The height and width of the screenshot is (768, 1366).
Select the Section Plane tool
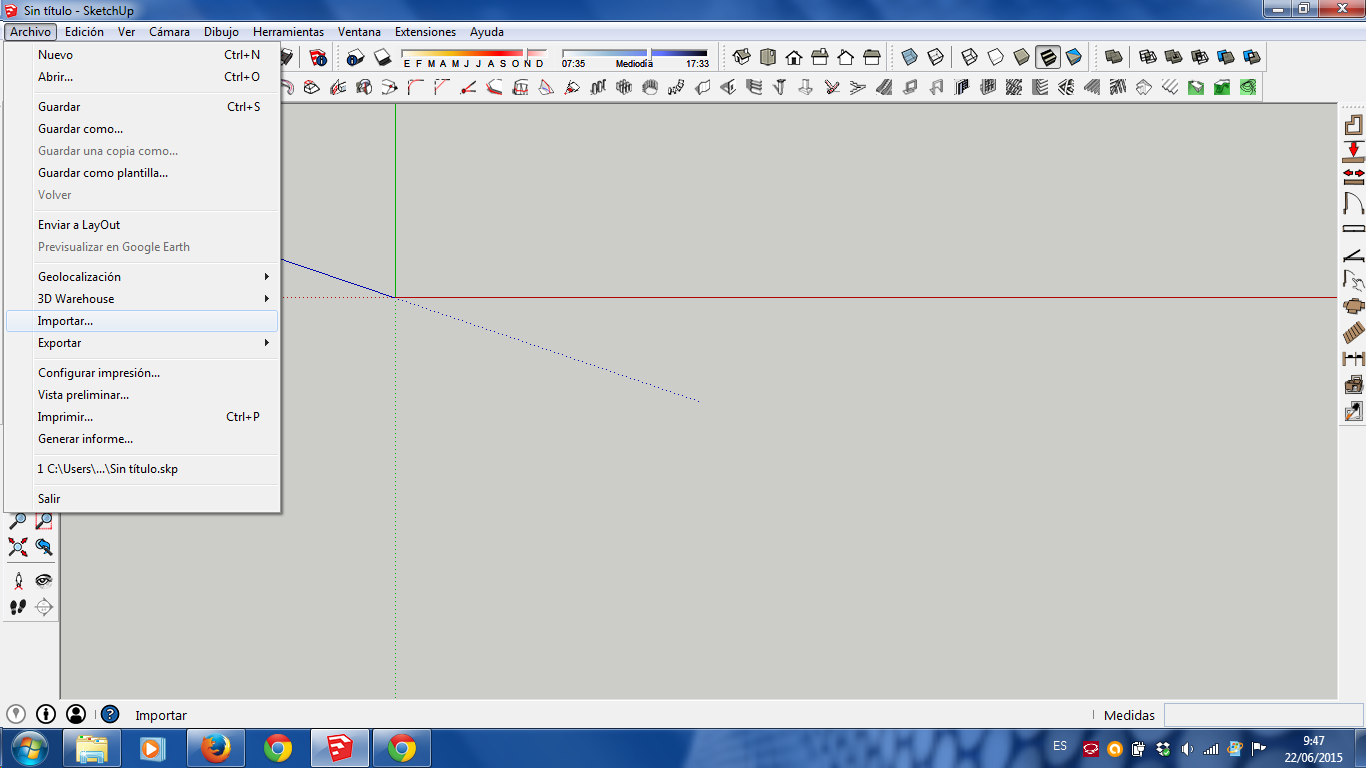[44, 606]
